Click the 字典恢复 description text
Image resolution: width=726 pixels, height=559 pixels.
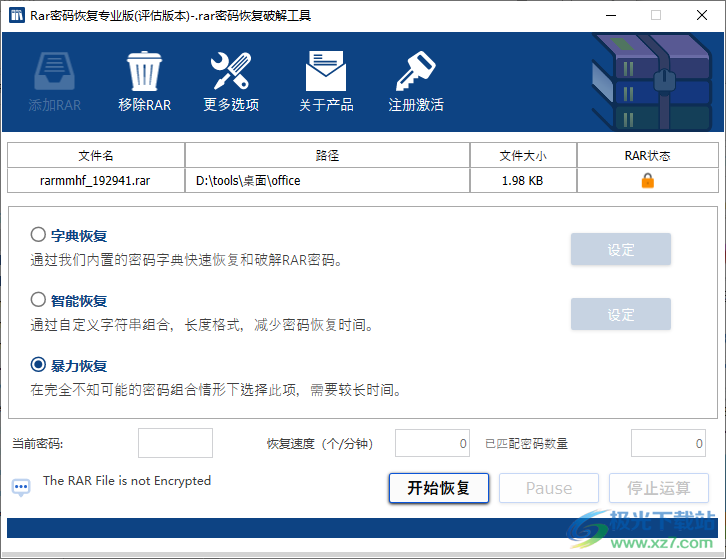click(x=186, y=260)
